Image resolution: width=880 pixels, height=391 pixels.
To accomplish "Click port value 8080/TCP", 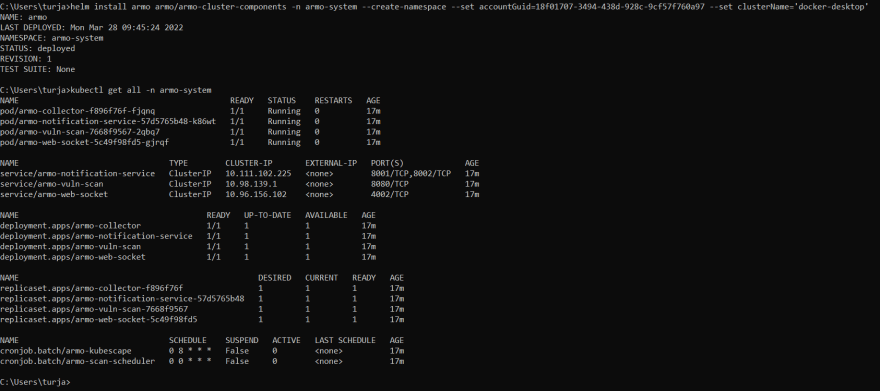I will [389, 184].
